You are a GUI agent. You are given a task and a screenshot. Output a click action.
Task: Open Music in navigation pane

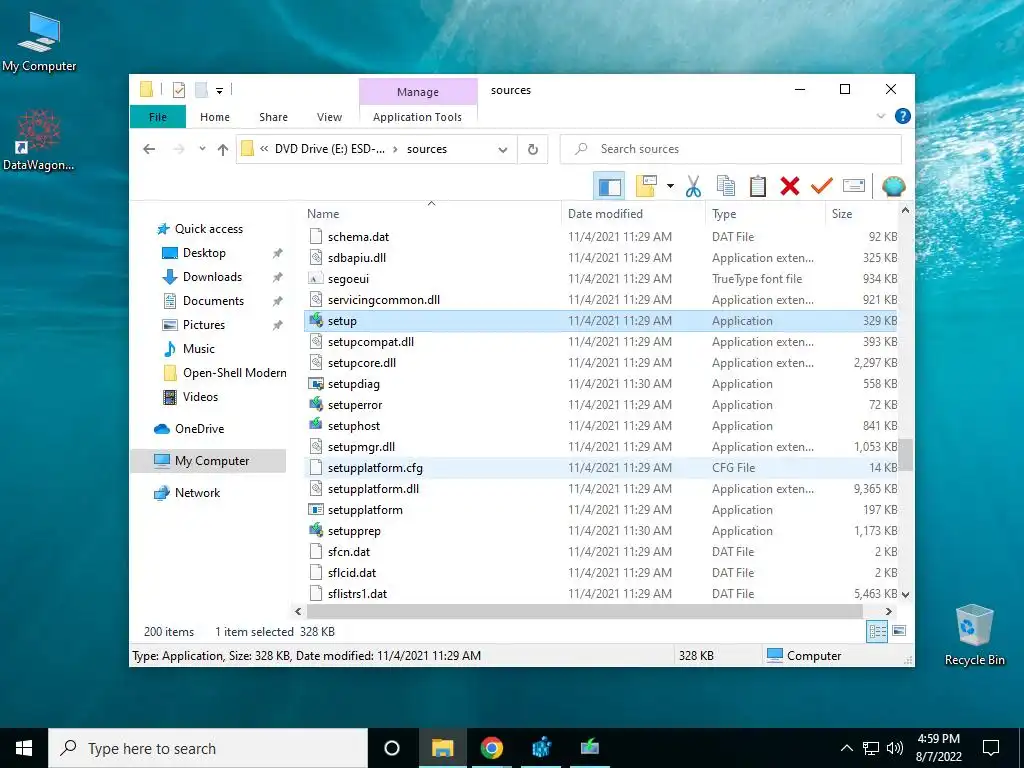tap(199, 349)
